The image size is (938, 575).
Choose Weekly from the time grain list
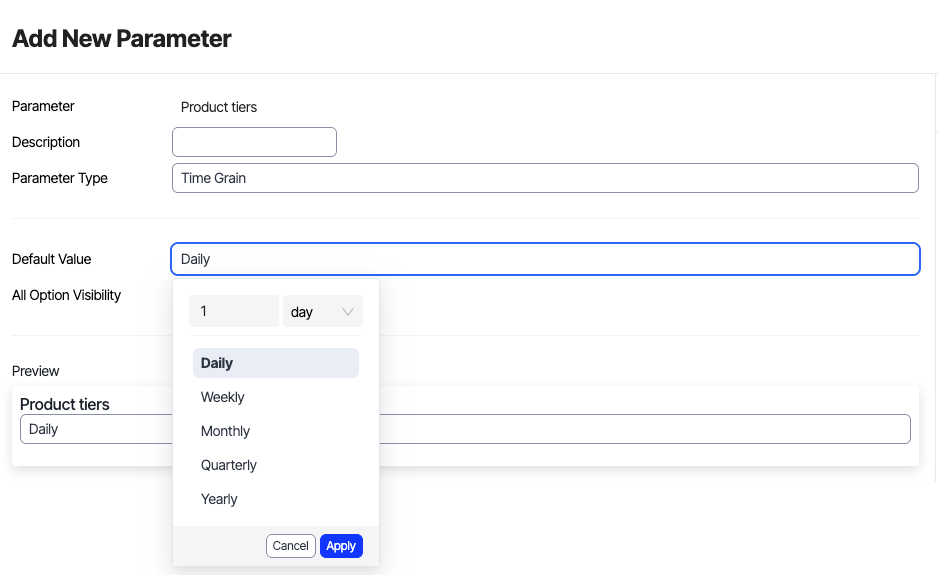(x=223, y=397)
